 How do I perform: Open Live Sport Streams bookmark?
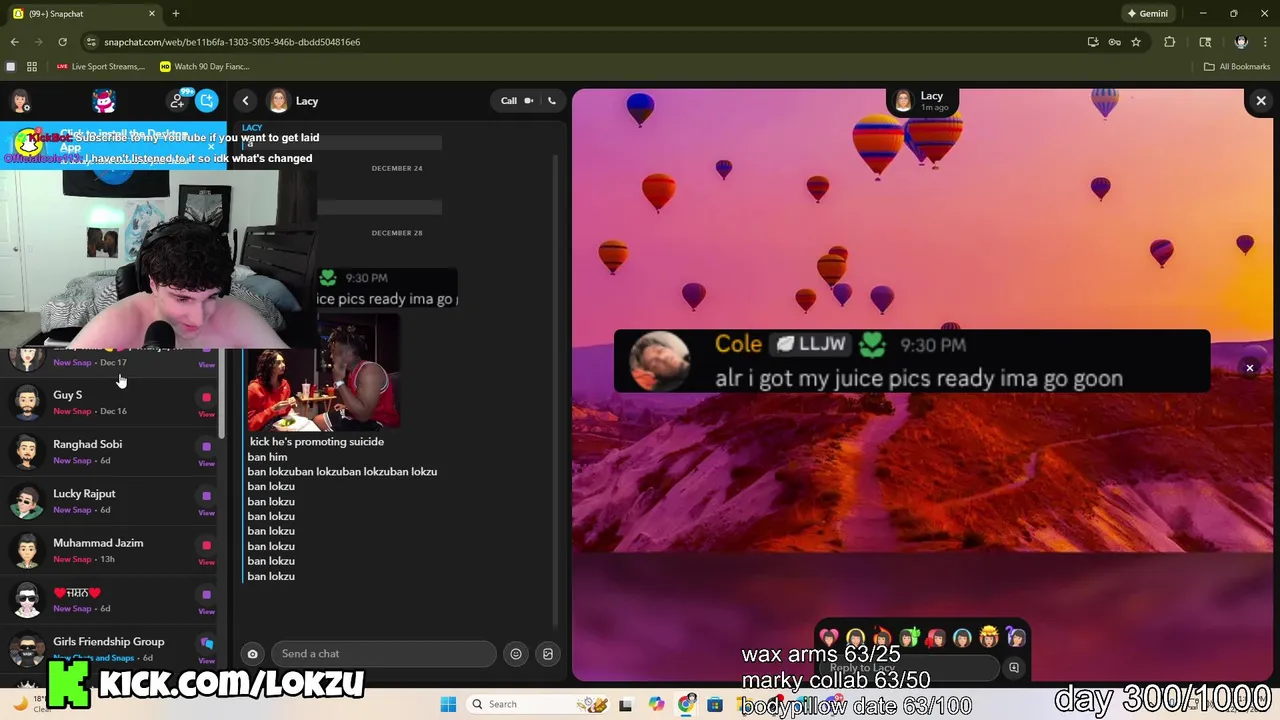click(x=101, y=67)
